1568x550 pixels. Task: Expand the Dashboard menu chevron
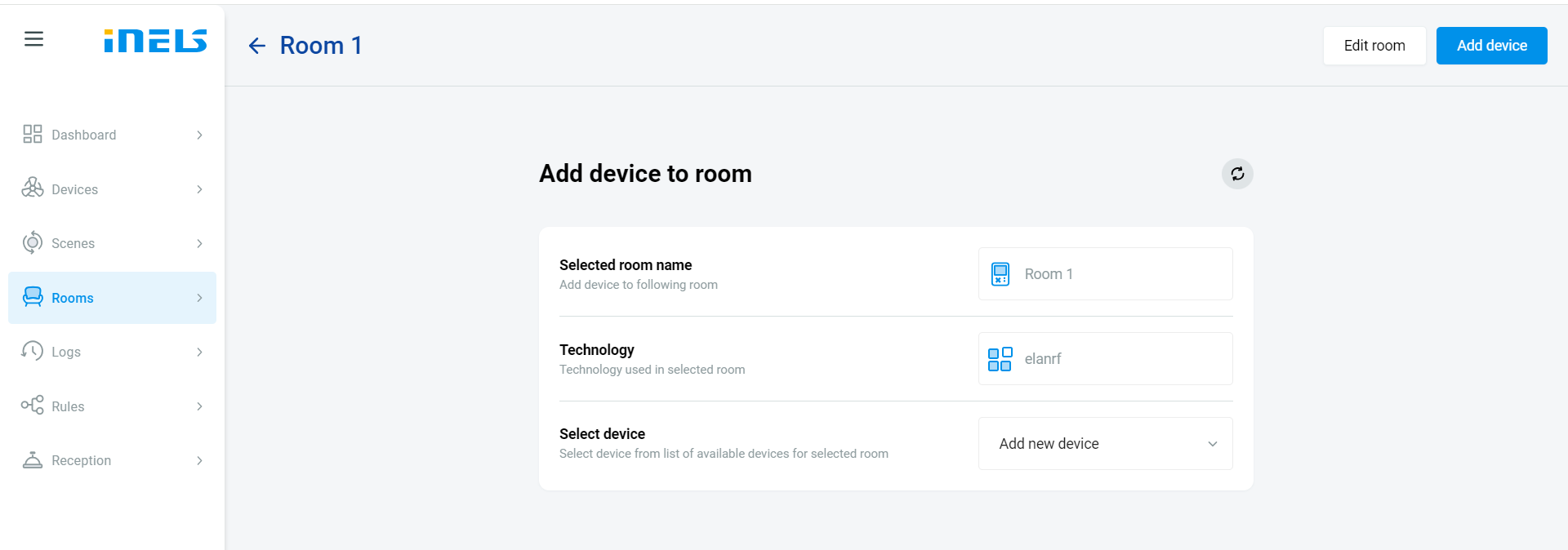(199, 135)
